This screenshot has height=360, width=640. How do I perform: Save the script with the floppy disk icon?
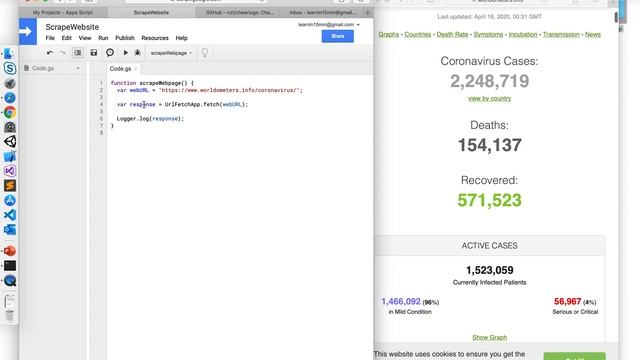point(94,53)
